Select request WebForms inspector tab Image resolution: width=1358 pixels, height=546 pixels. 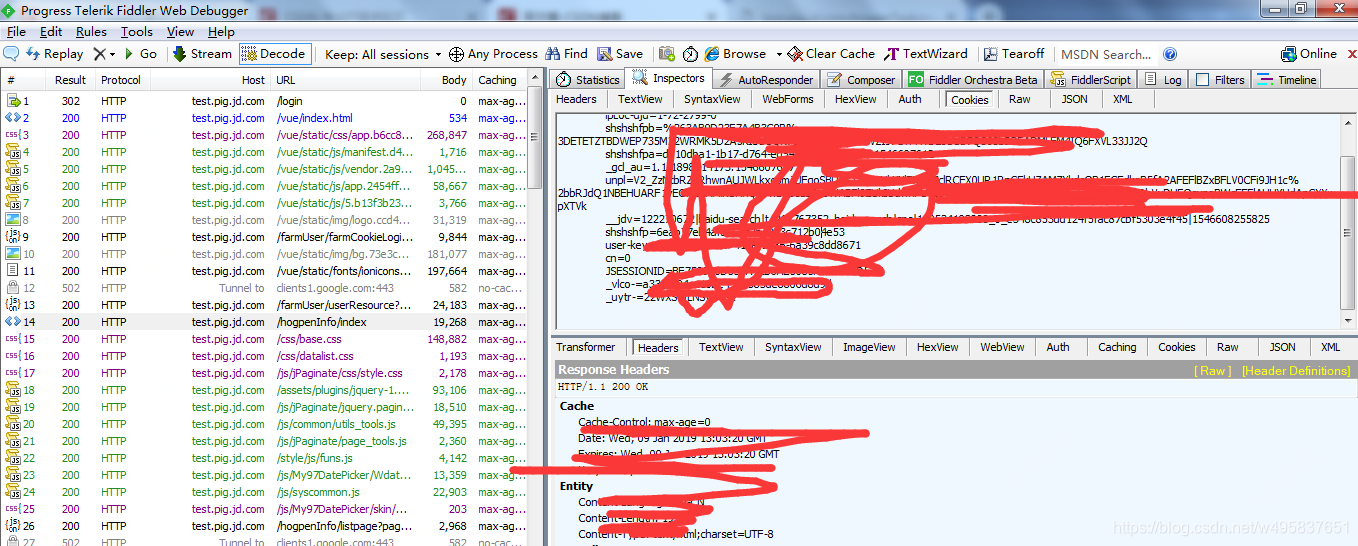coord(788,99)
